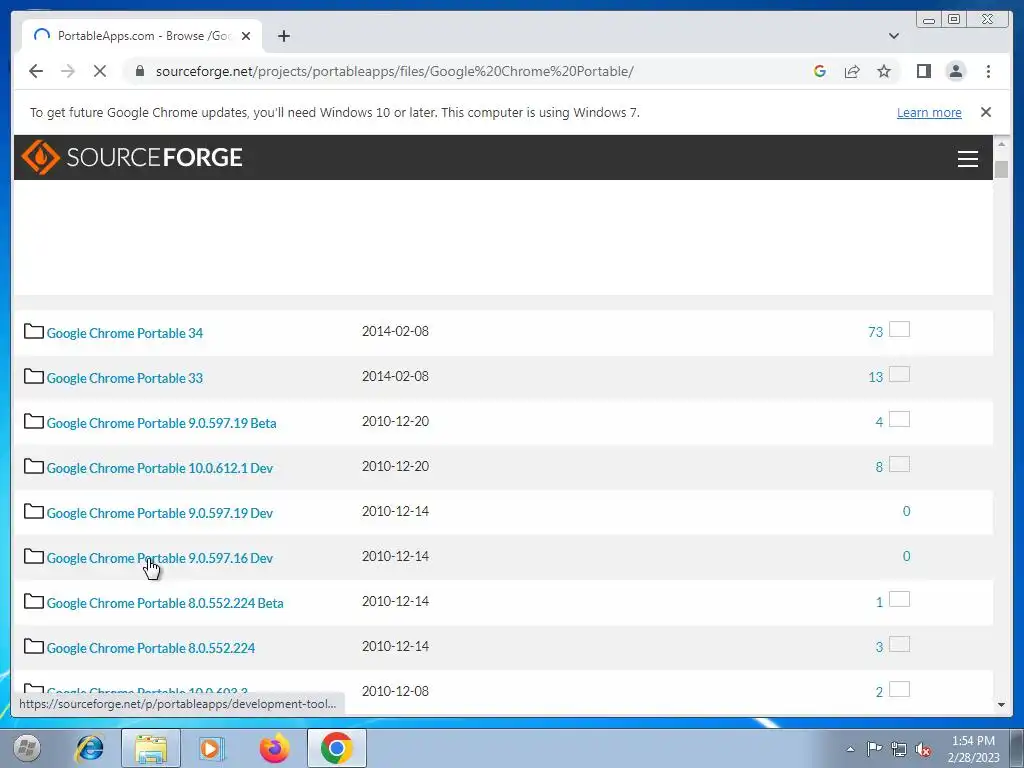Open the tab search dropdown arrow

[x=893, y=36]
